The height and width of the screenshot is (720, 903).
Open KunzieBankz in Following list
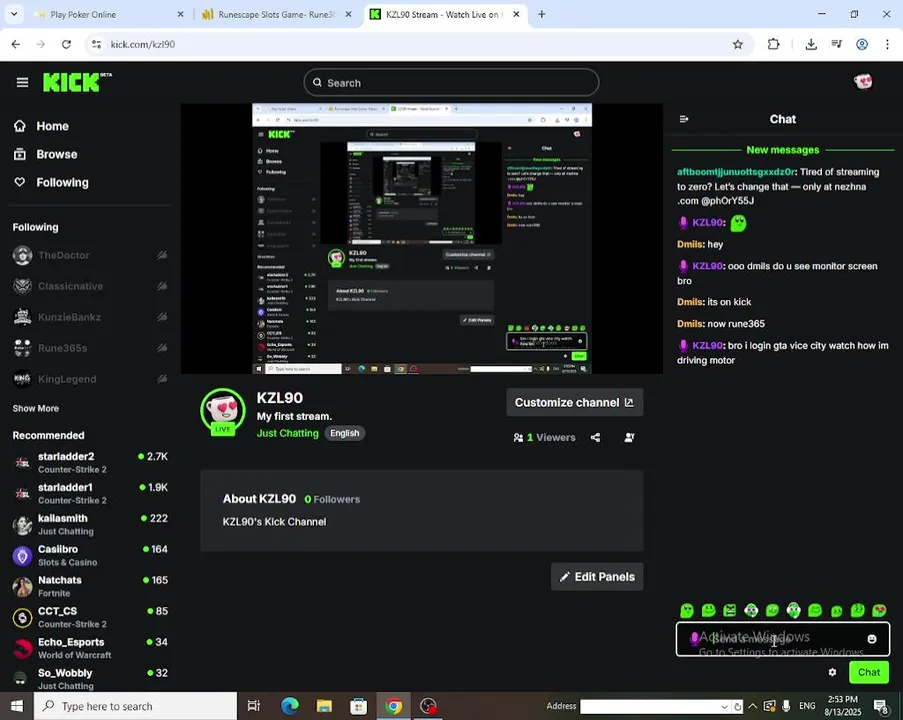pos(90,317)
